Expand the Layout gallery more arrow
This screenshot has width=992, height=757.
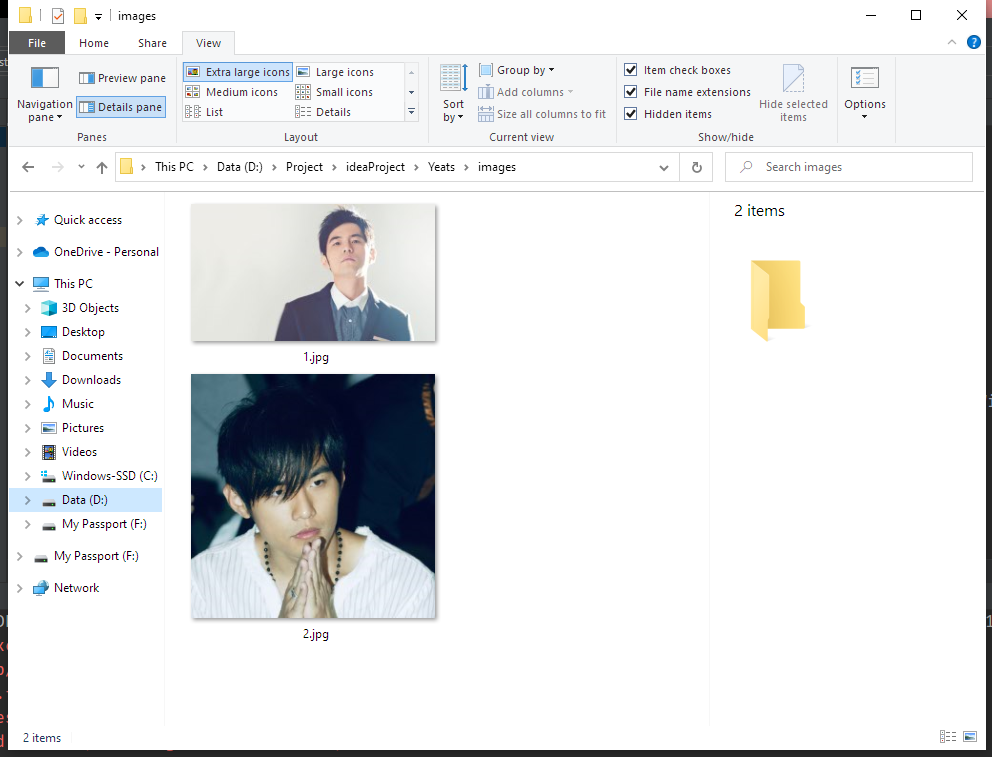411,112
